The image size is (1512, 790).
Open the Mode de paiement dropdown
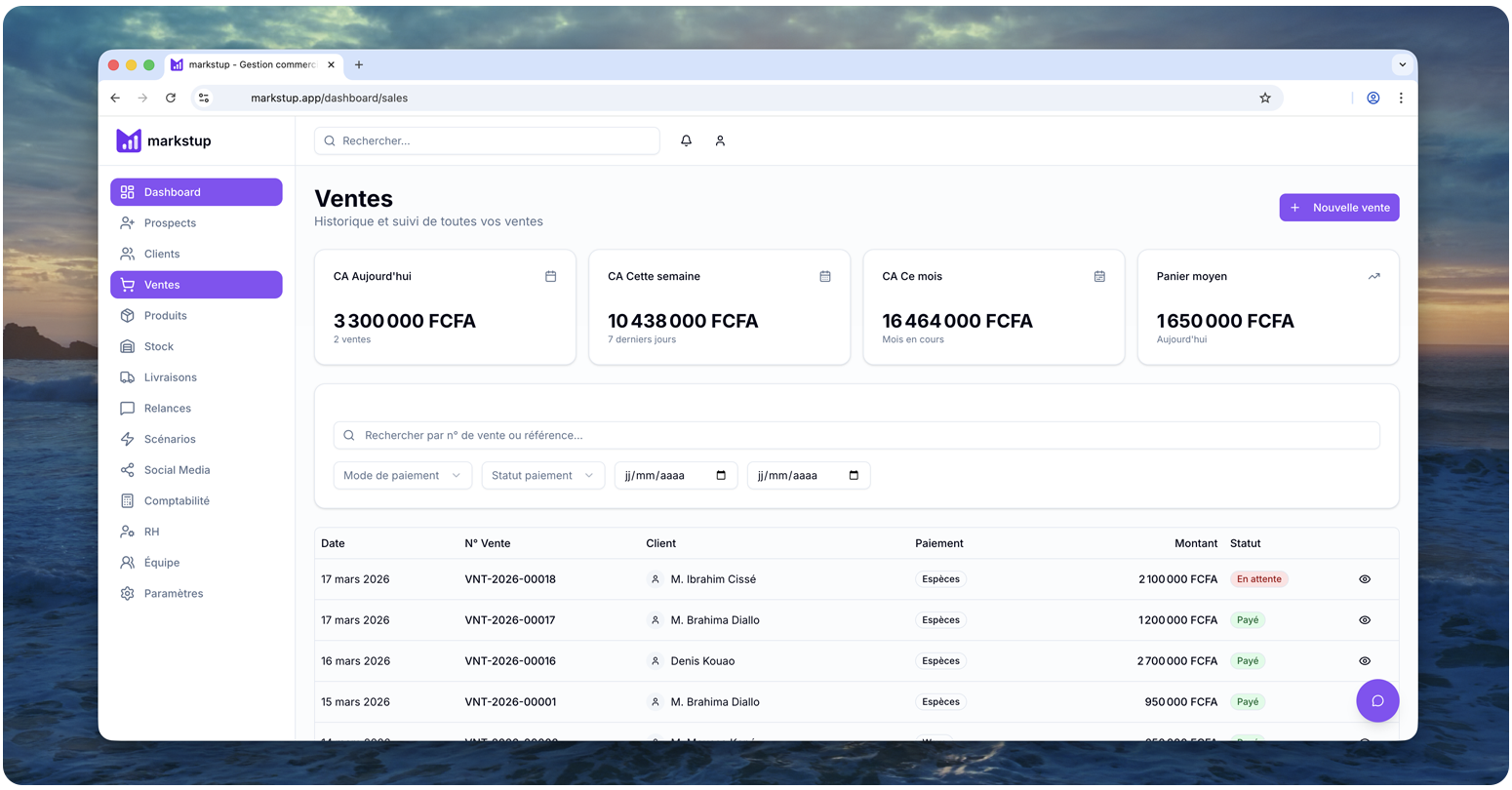(402, 475)
